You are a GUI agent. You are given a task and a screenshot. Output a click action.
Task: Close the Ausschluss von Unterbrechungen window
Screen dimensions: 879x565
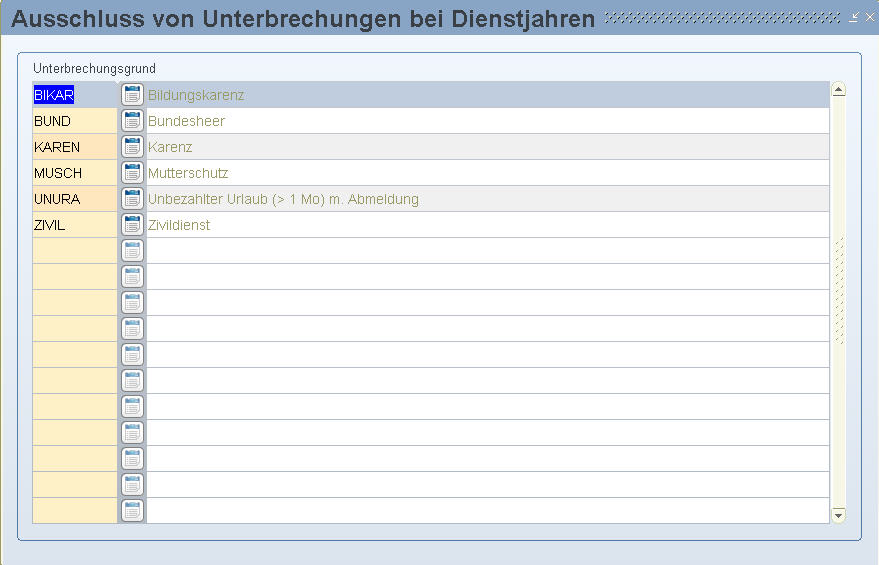click(869, 18)
